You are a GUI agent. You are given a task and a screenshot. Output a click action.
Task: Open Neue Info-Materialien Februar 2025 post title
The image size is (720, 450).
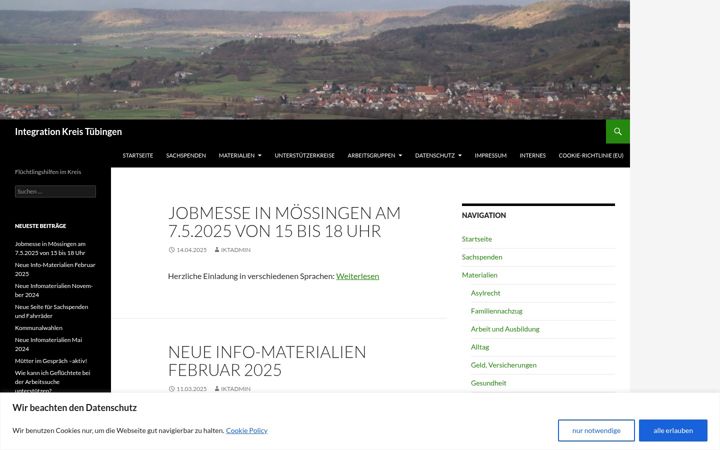tap(267, 361)
